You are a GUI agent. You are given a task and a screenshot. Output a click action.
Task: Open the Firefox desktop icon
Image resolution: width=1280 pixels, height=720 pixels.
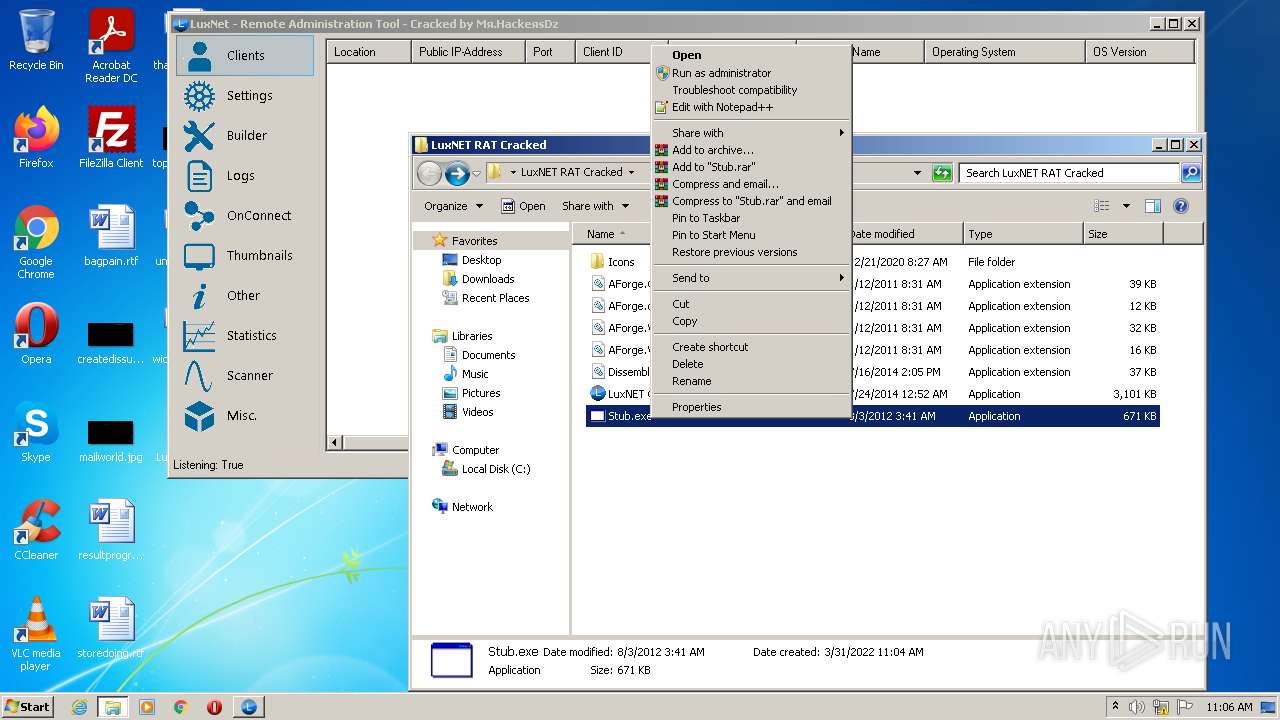36,138
